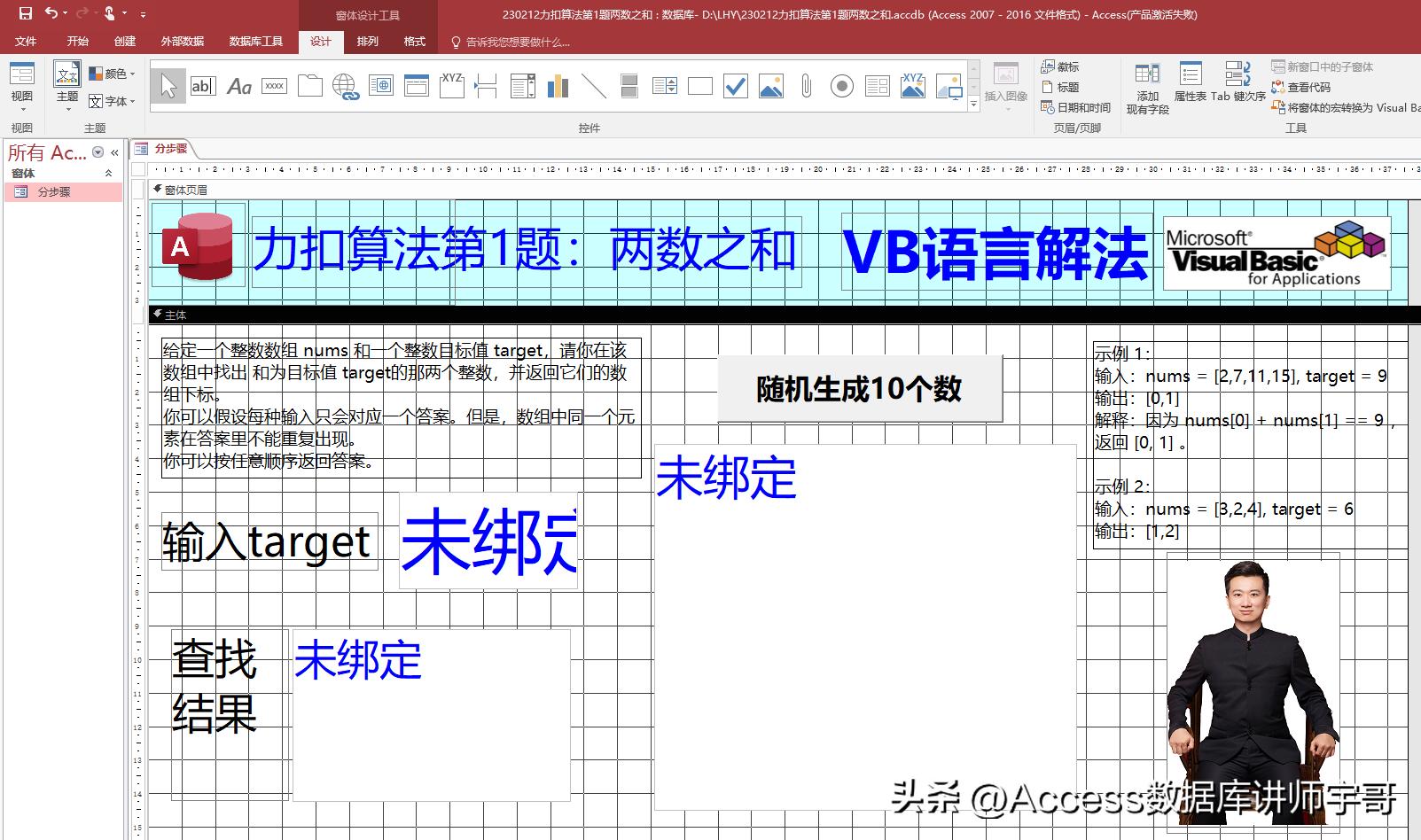Click the Undo icon in quick access toolbar
The width and height of the screenshot is (1421, 840).
(51, 12)
